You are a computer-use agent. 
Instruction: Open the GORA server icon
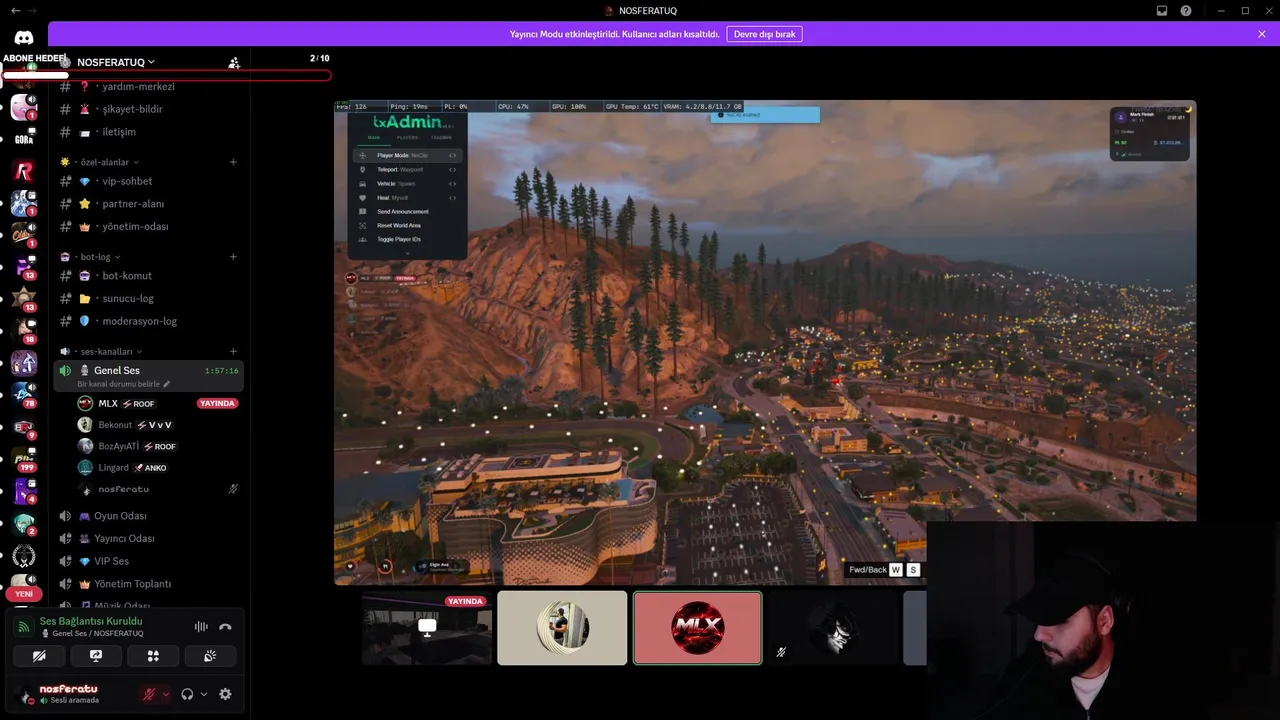pos(24,138)
